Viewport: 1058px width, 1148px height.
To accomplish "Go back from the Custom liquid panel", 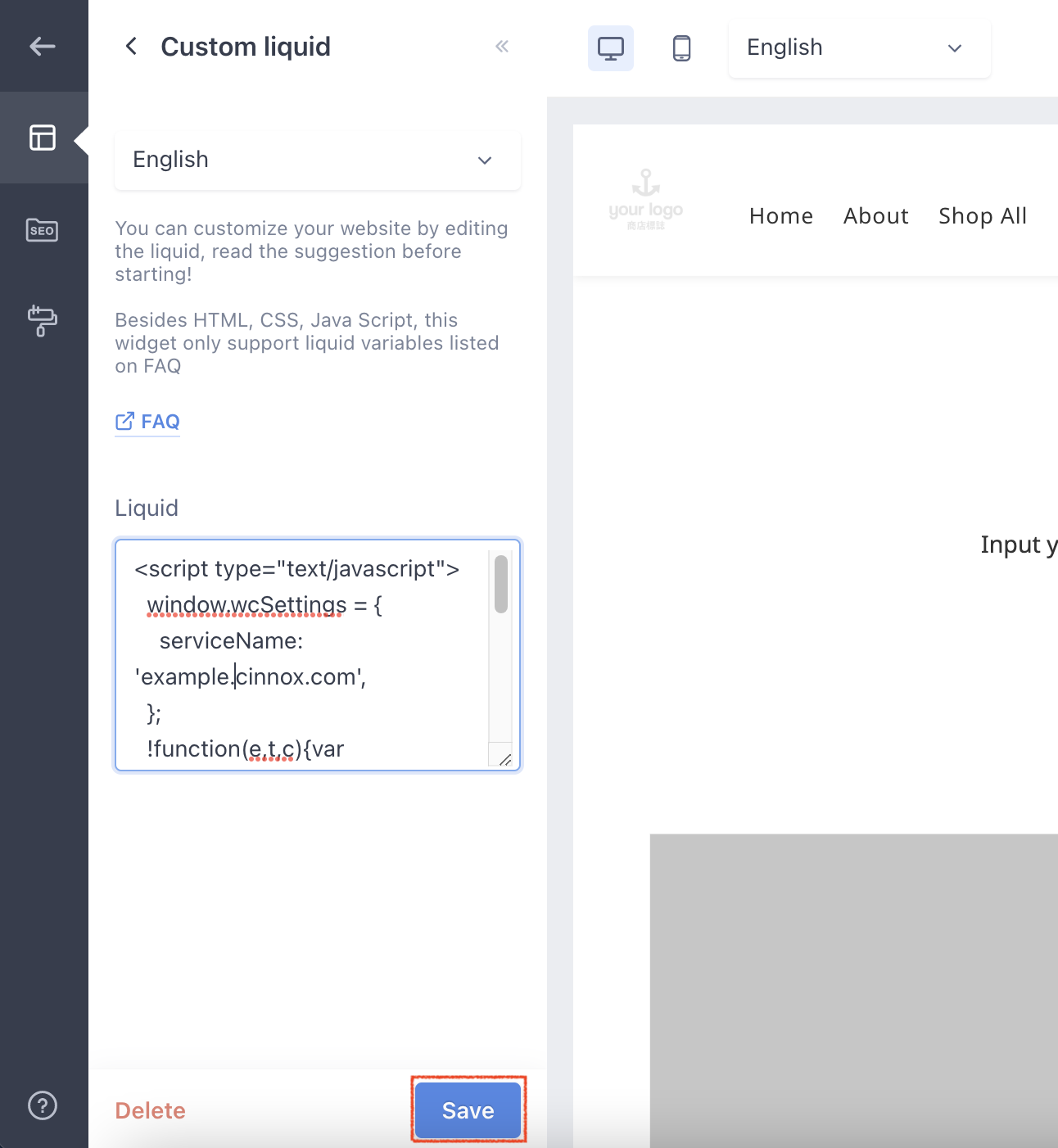I will pyautogui.click(x=131, y=47).
